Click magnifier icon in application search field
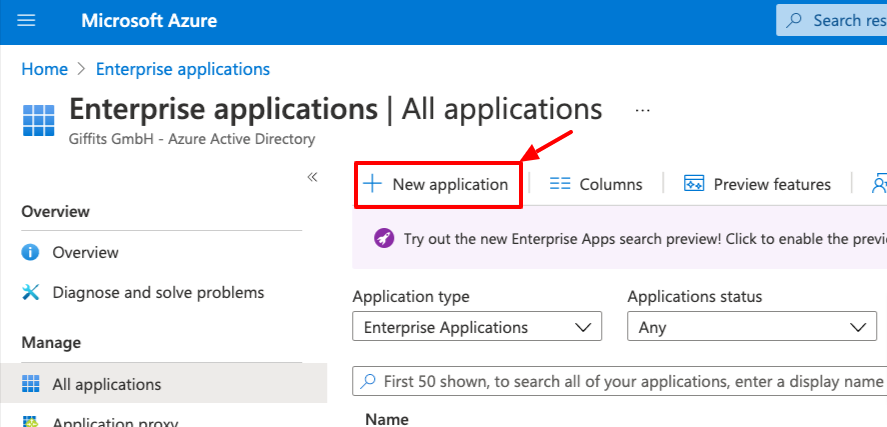887x427 pixels. [368, 381]
